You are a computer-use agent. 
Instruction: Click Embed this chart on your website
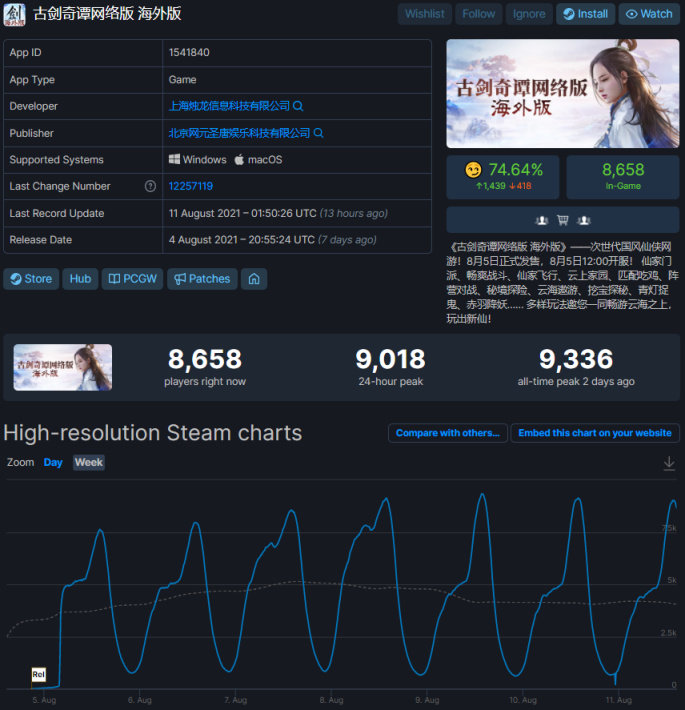pos(595,433)
